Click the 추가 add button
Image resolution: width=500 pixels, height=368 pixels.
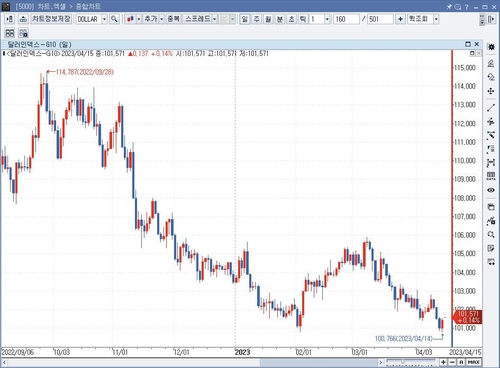(x=151, y=19)
